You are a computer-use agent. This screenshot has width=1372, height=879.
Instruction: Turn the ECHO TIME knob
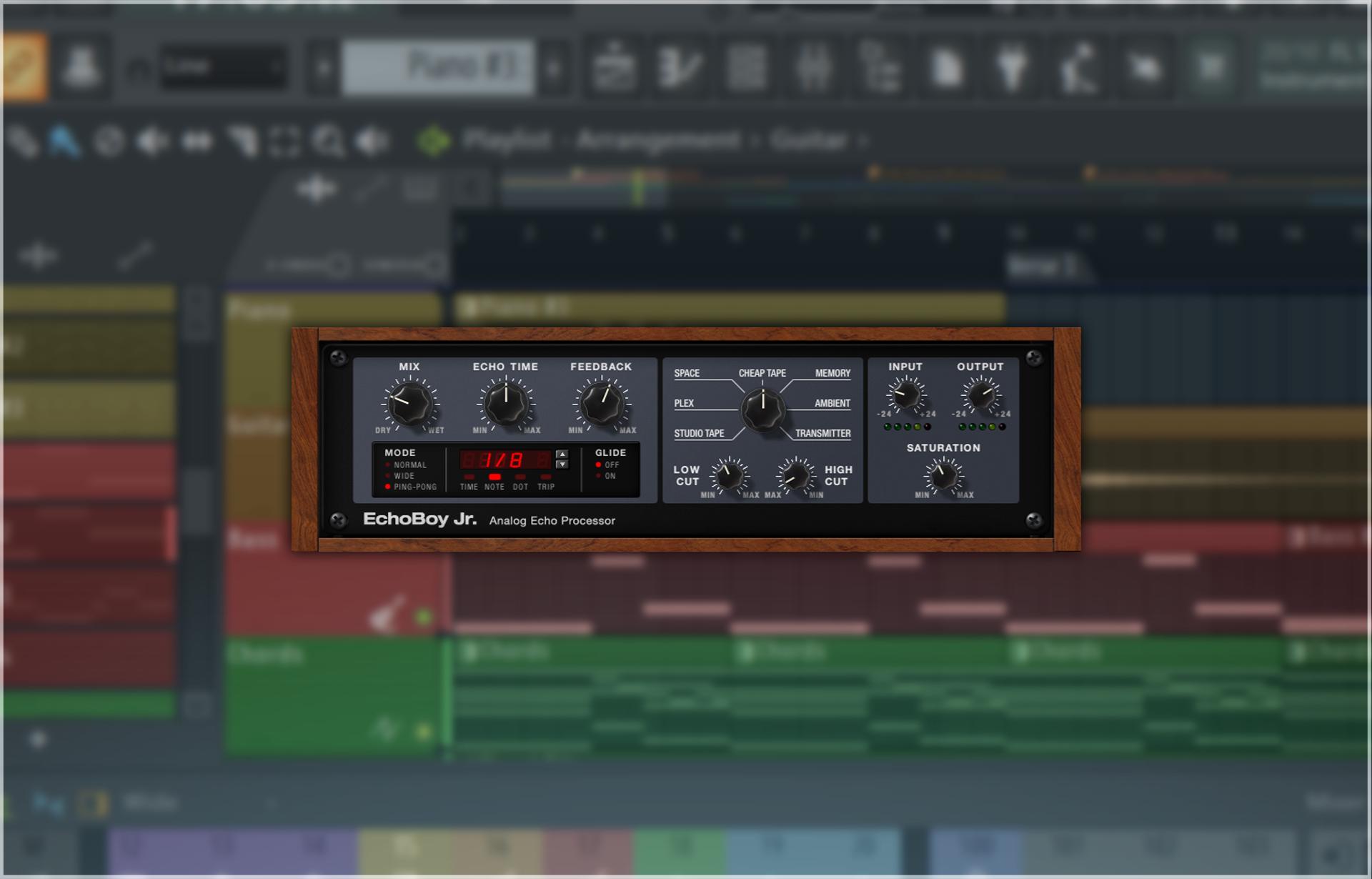coord(506,404)
